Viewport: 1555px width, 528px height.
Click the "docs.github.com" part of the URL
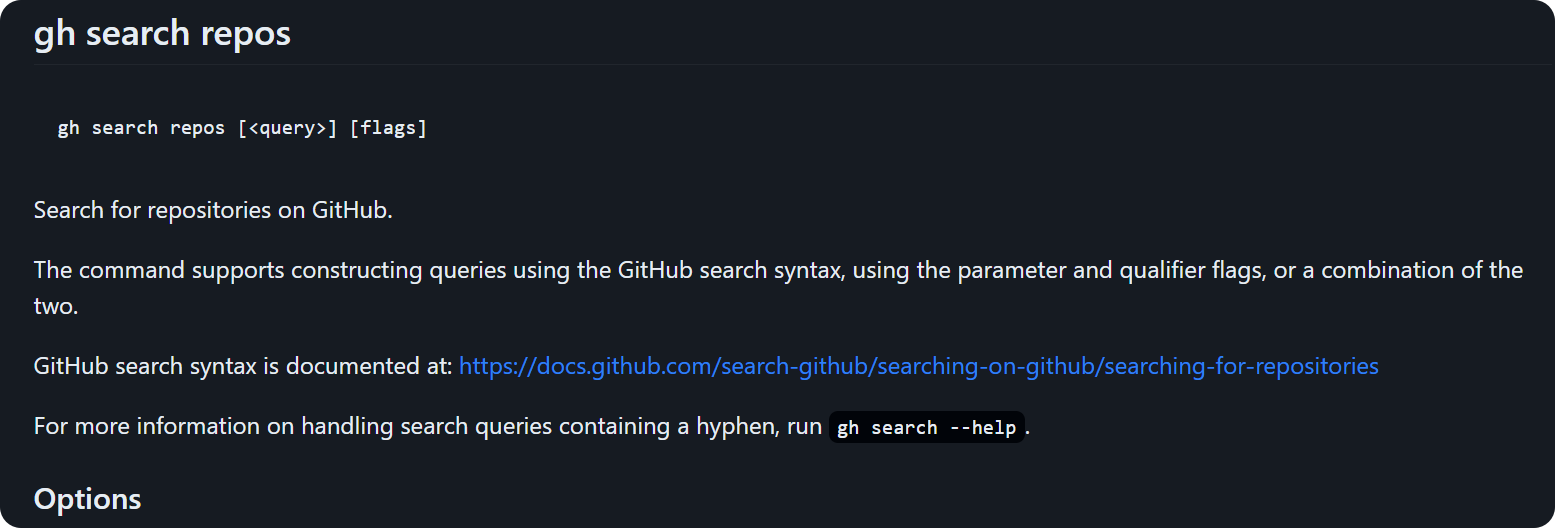coord(629,366)
